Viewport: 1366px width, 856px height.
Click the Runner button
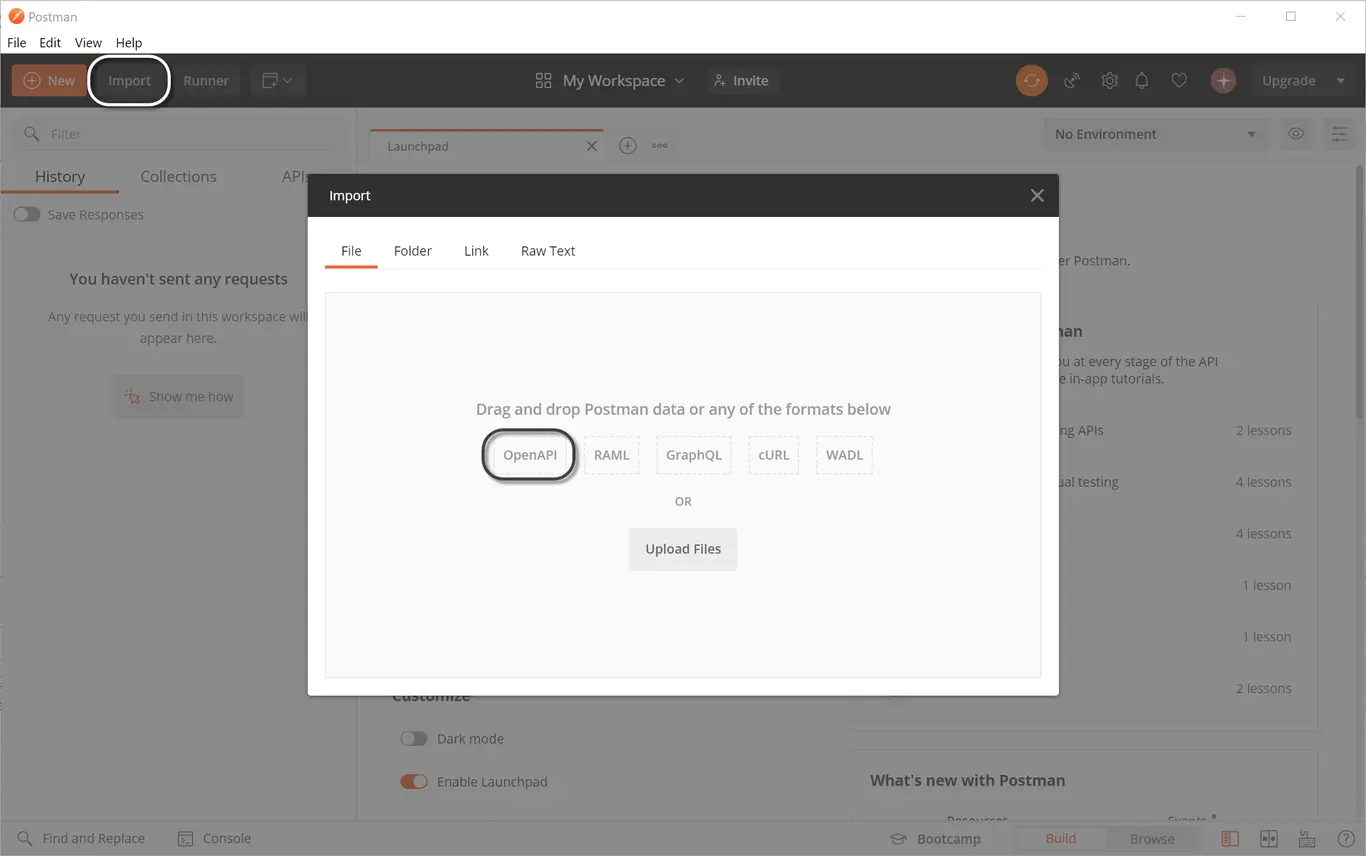click(206, 81)
